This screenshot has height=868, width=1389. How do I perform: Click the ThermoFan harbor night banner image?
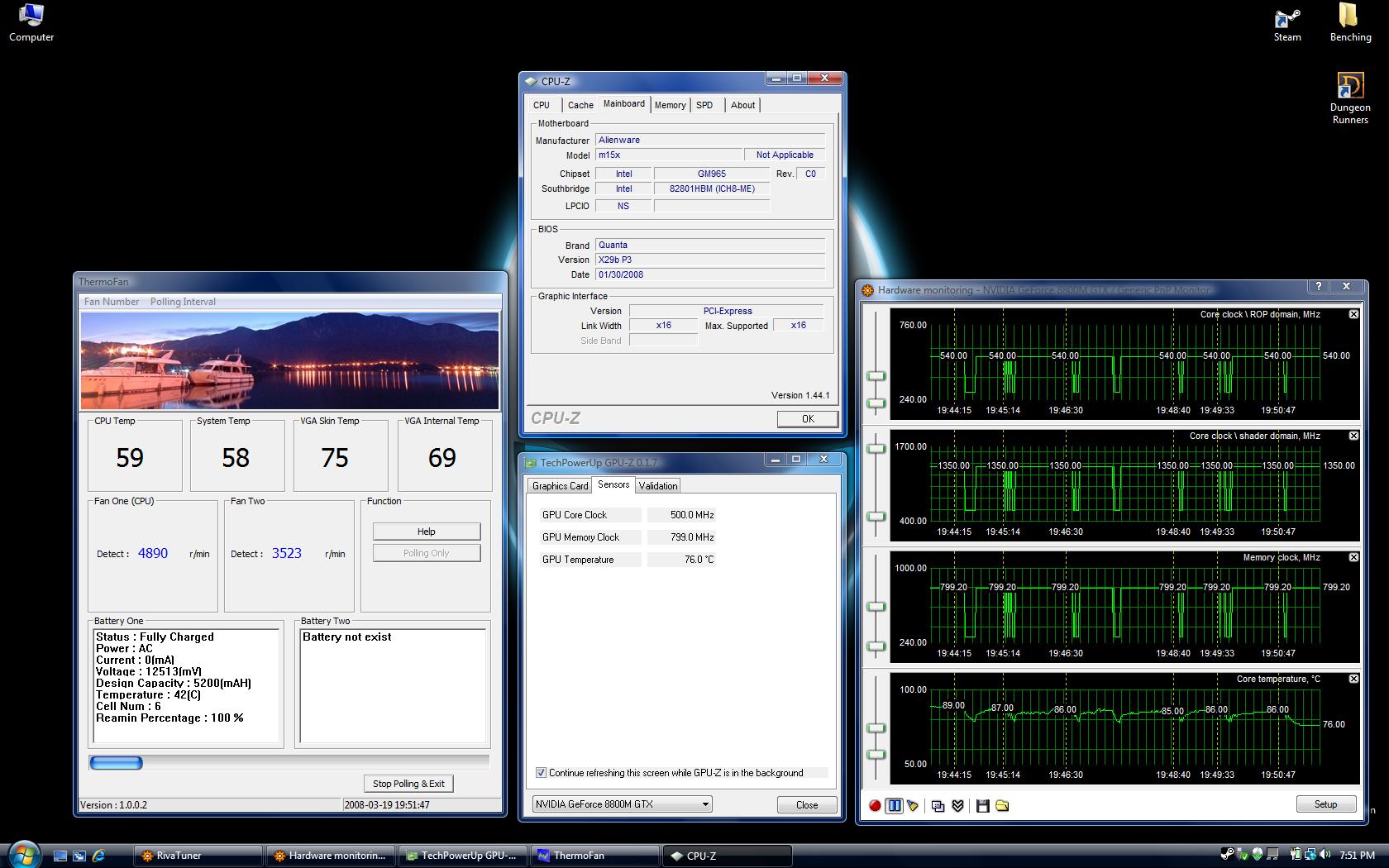coord(289,360)
